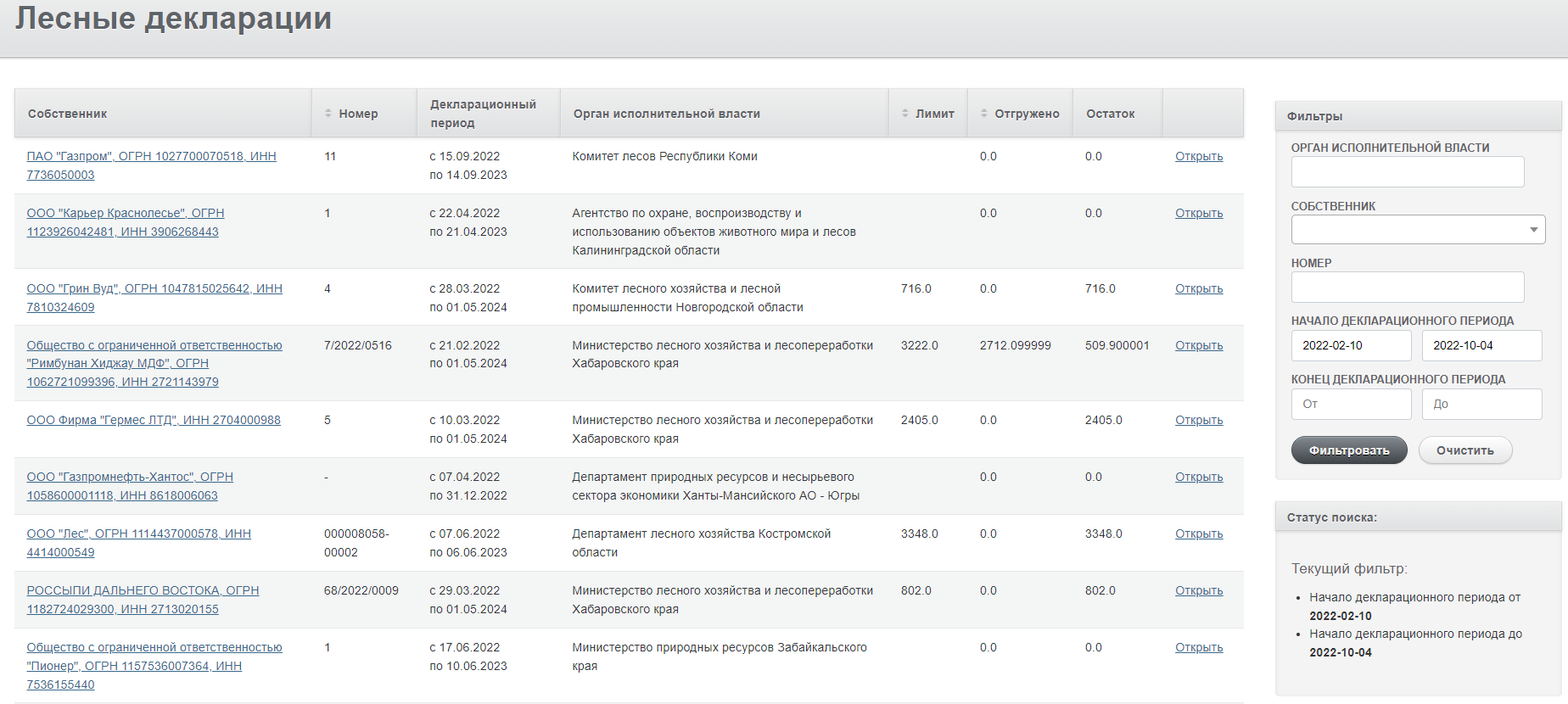Select period start date field 2022-02-10

1352,346
